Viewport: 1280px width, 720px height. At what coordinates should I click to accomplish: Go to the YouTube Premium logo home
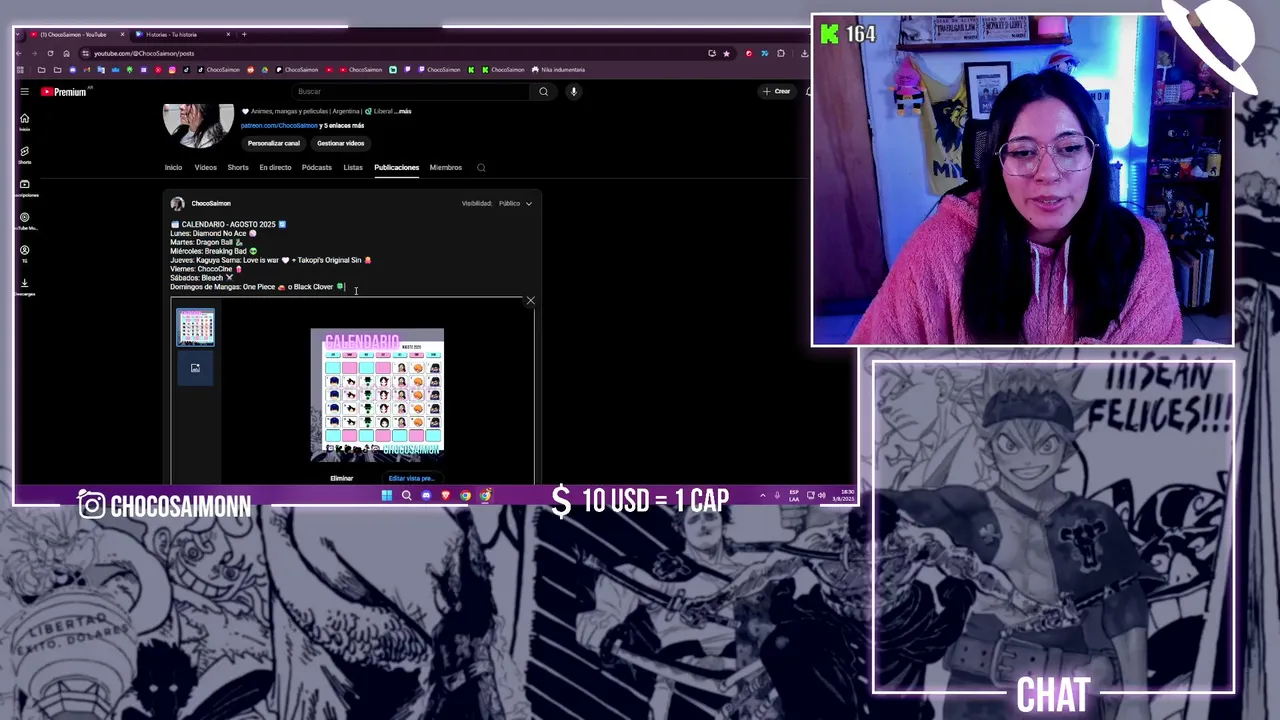tap(65, 91)
